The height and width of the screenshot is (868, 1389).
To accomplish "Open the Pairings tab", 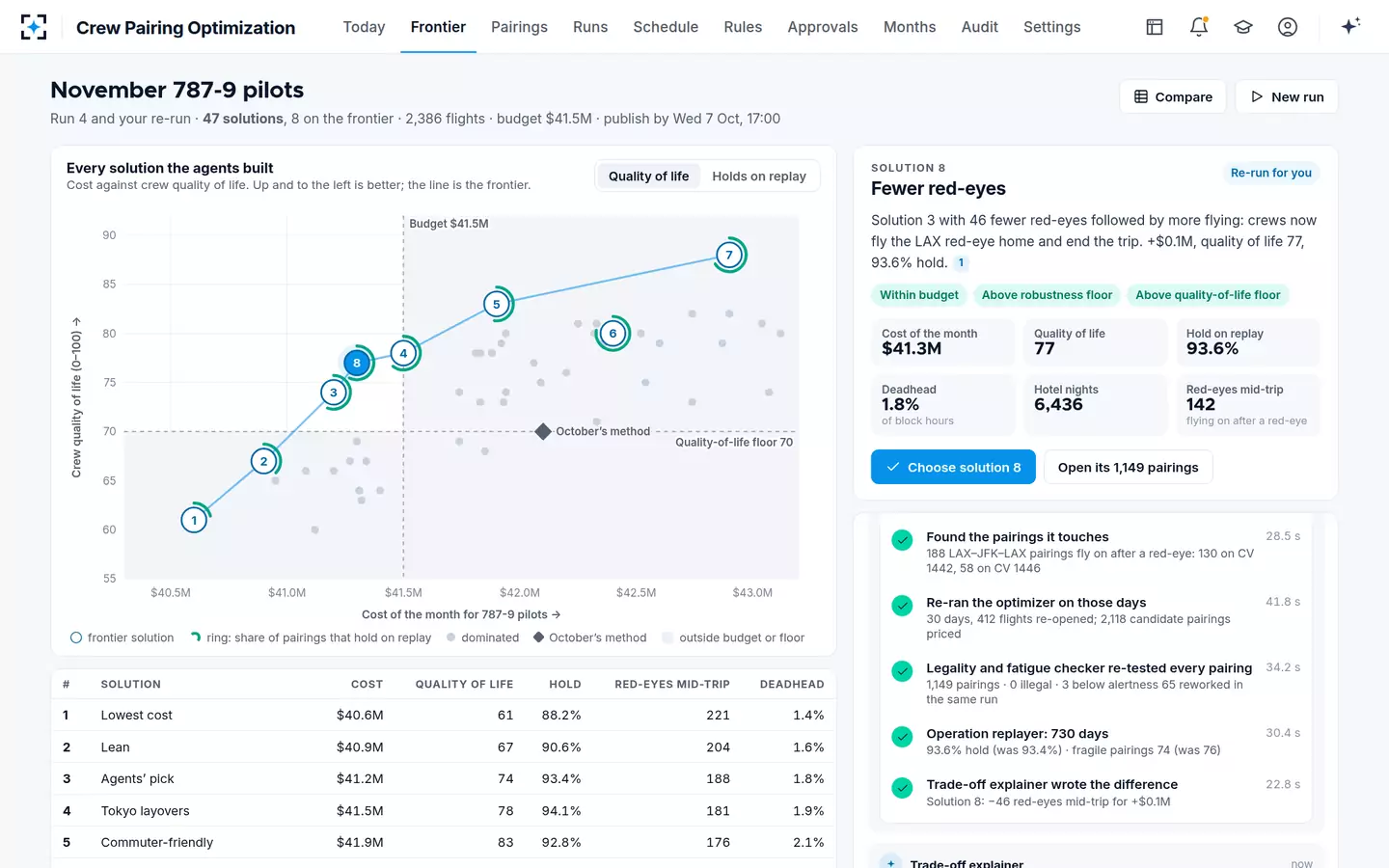I will [519, 27].
